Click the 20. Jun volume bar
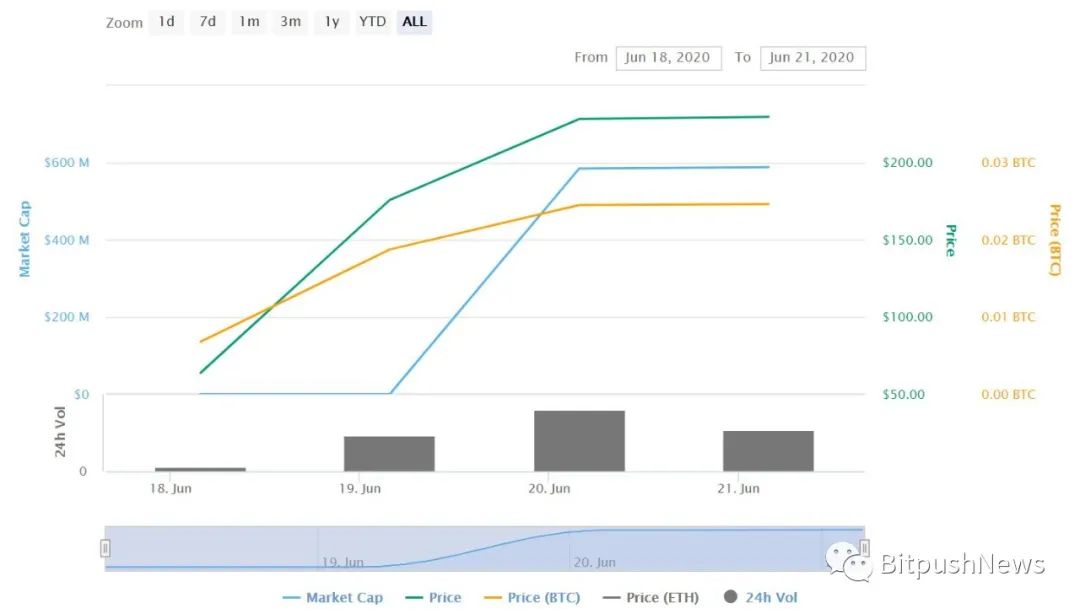The width and height of the screenshot is (1080, 614). 579,441
